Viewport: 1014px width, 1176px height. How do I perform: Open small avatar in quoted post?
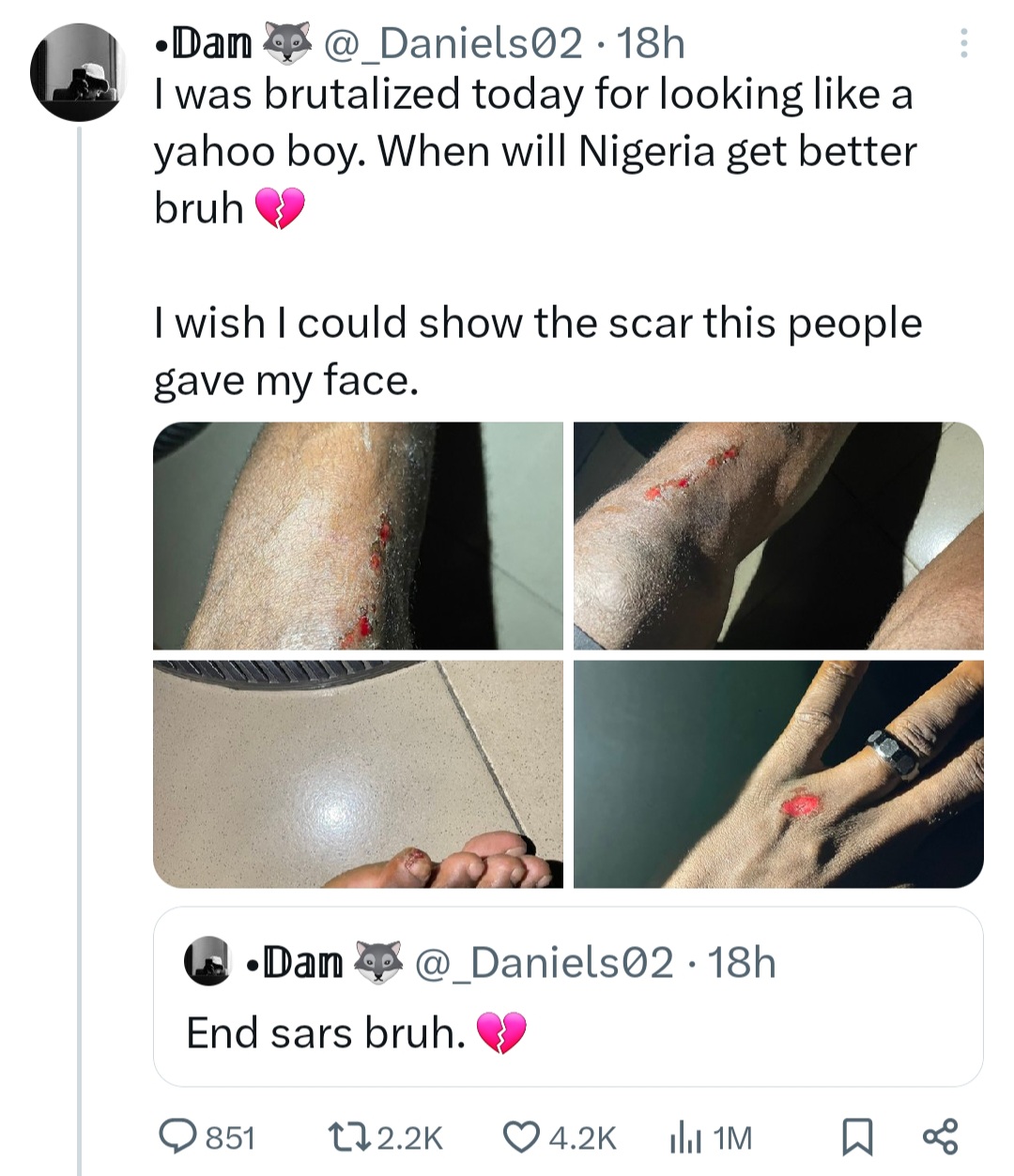tap(207, 962)
